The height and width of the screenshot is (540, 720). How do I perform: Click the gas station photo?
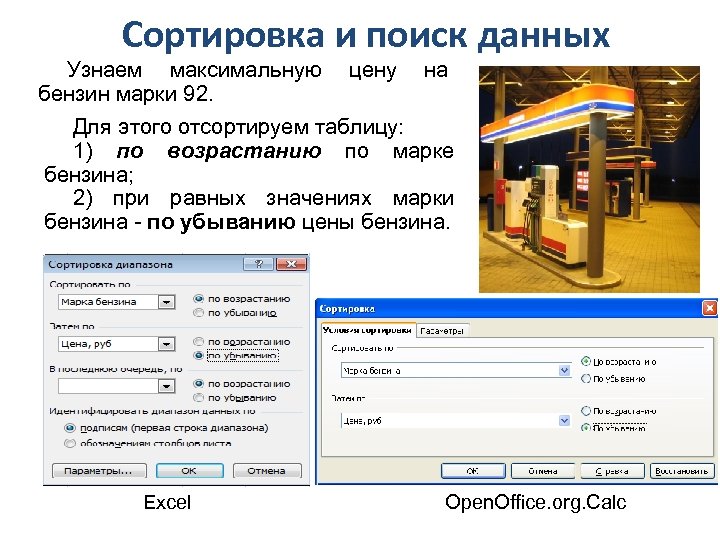click(589, 180)
